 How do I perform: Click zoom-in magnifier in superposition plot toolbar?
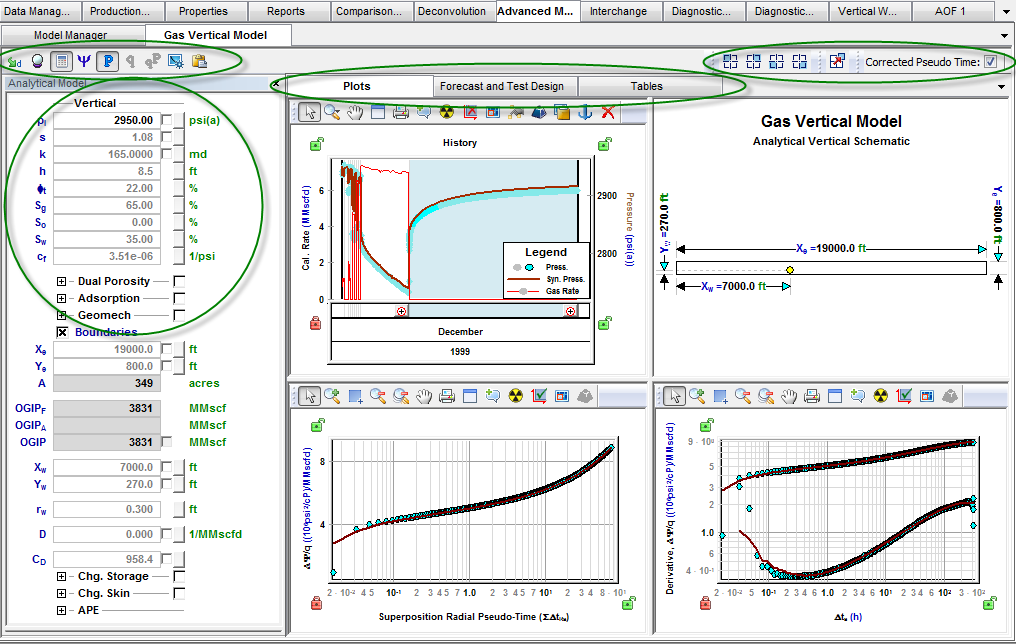(x=332, y=396)
